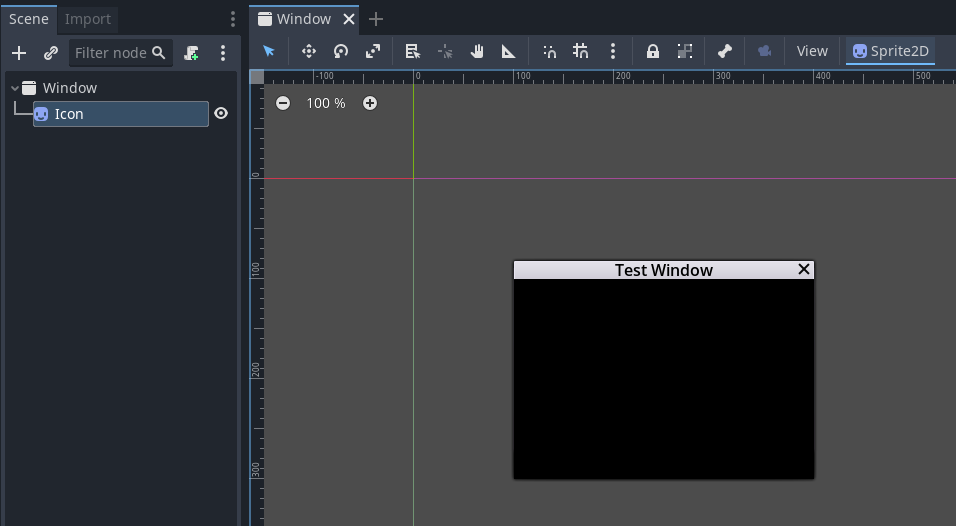Close the Window scene tab
Viewport: 956px width, 526px height.
tap(349, 20)
